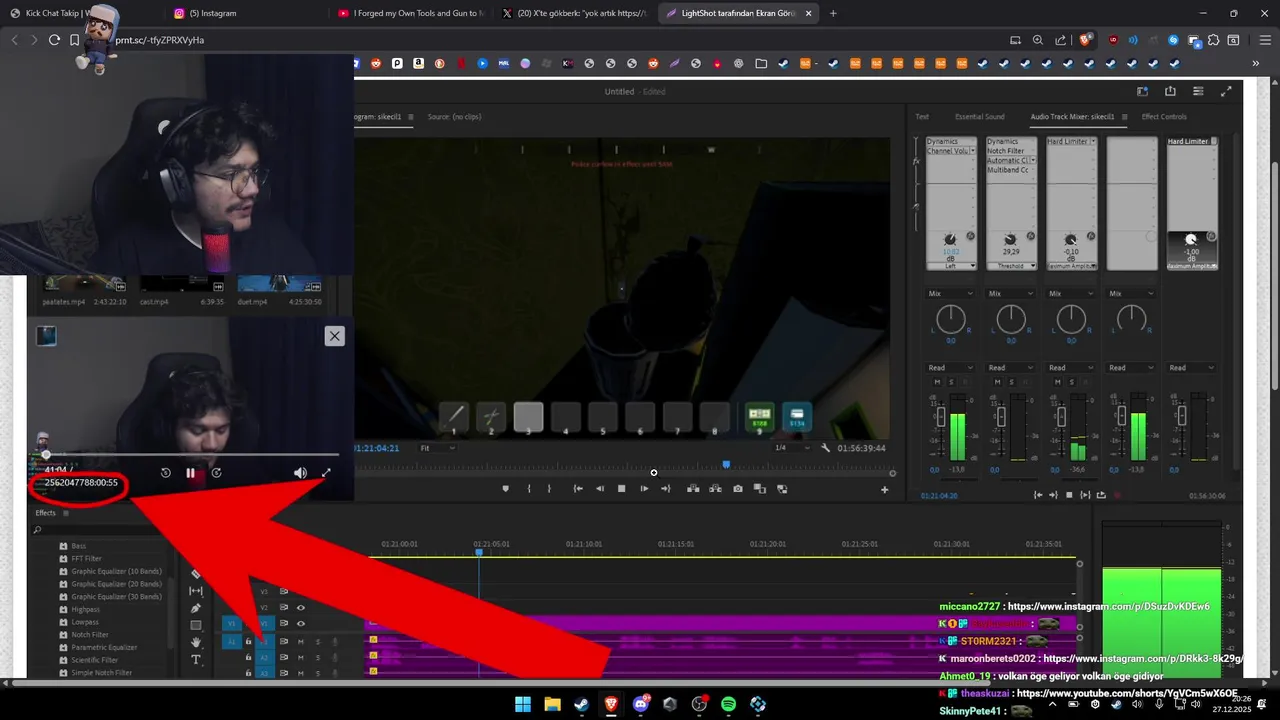The image size is (1280, 720).
Task: Open the button editor plus icon
Action: (x=884, y=490)
